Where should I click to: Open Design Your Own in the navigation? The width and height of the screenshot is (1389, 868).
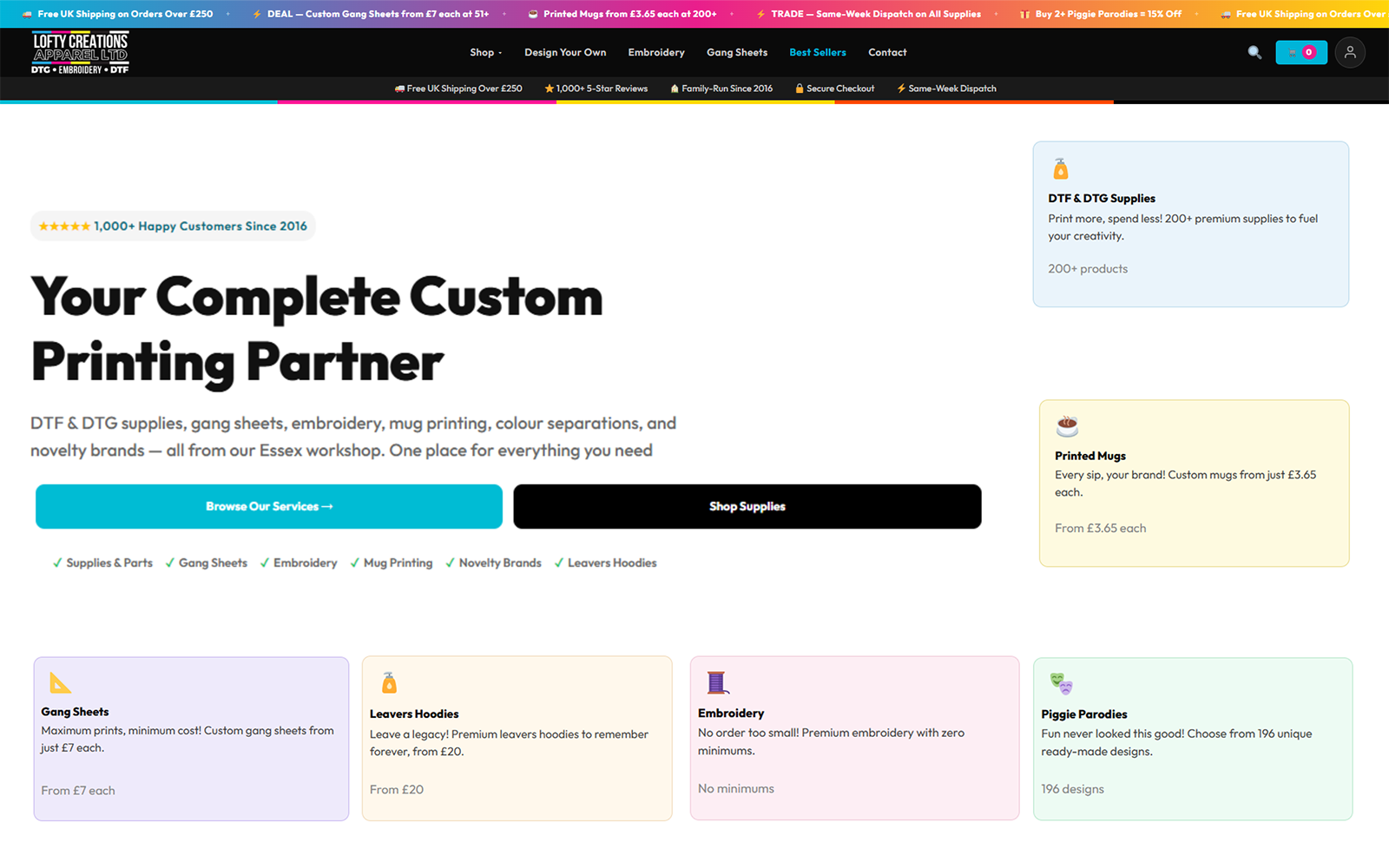pyautogui.click(x=565, y=52)
